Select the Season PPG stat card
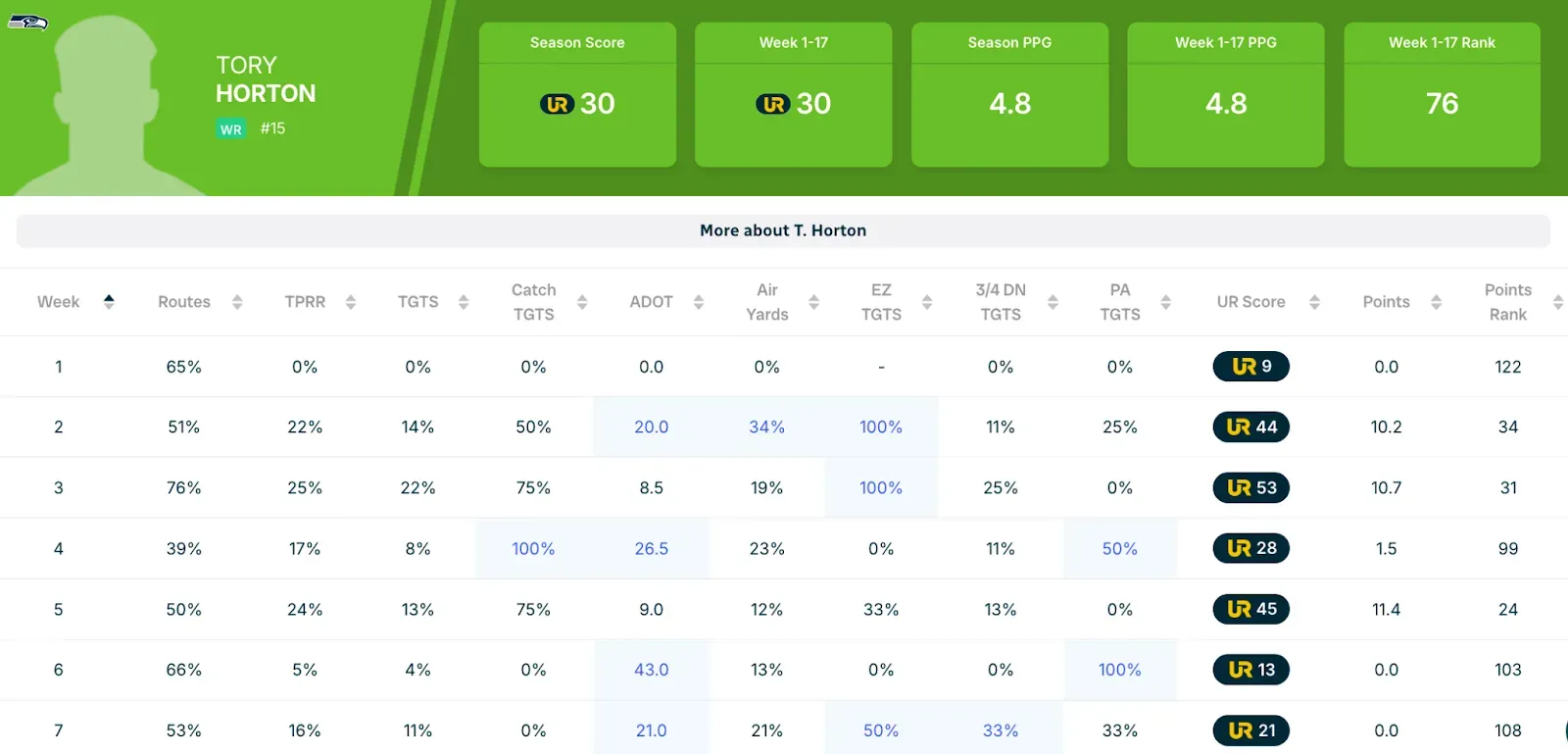Viewport: 1568px width, 754px height. (1009, 94)
